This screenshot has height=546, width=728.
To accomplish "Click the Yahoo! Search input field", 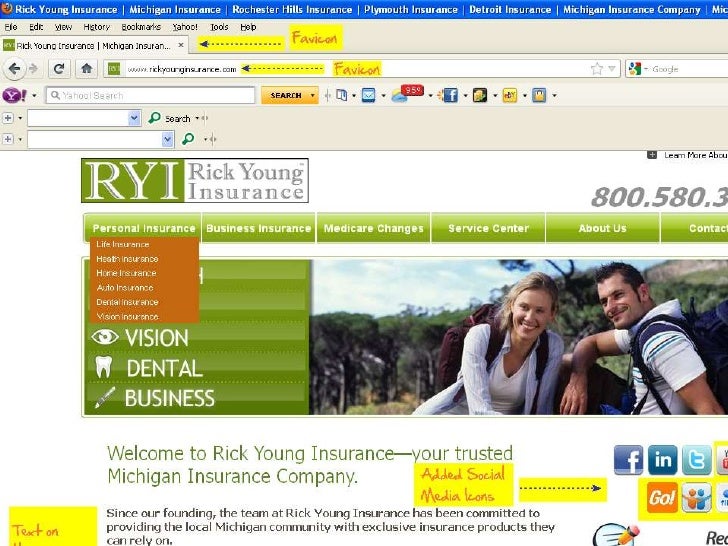I will pos(150,96).
